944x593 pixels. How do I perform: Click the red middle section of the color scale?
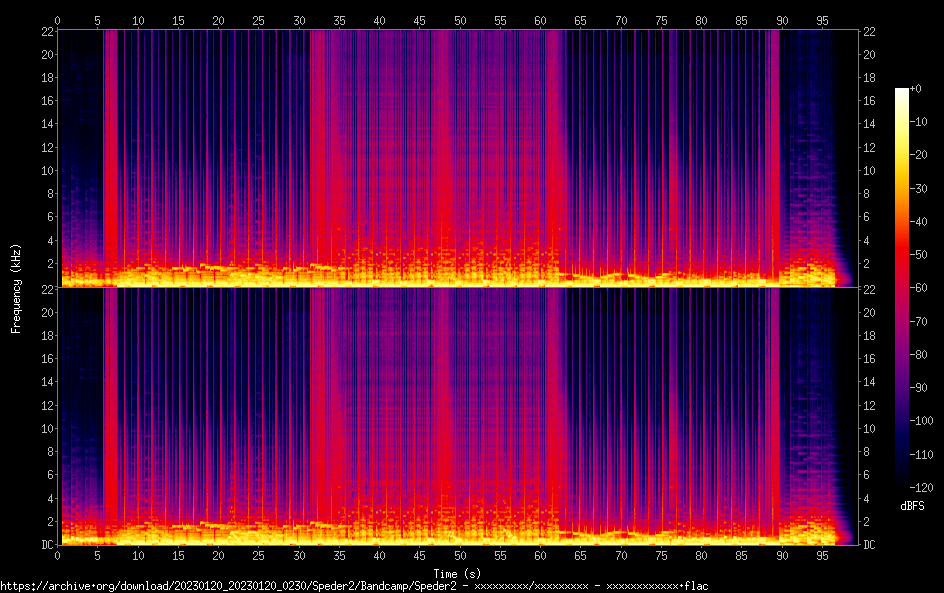pyautogui.click(x=902, y=270)
